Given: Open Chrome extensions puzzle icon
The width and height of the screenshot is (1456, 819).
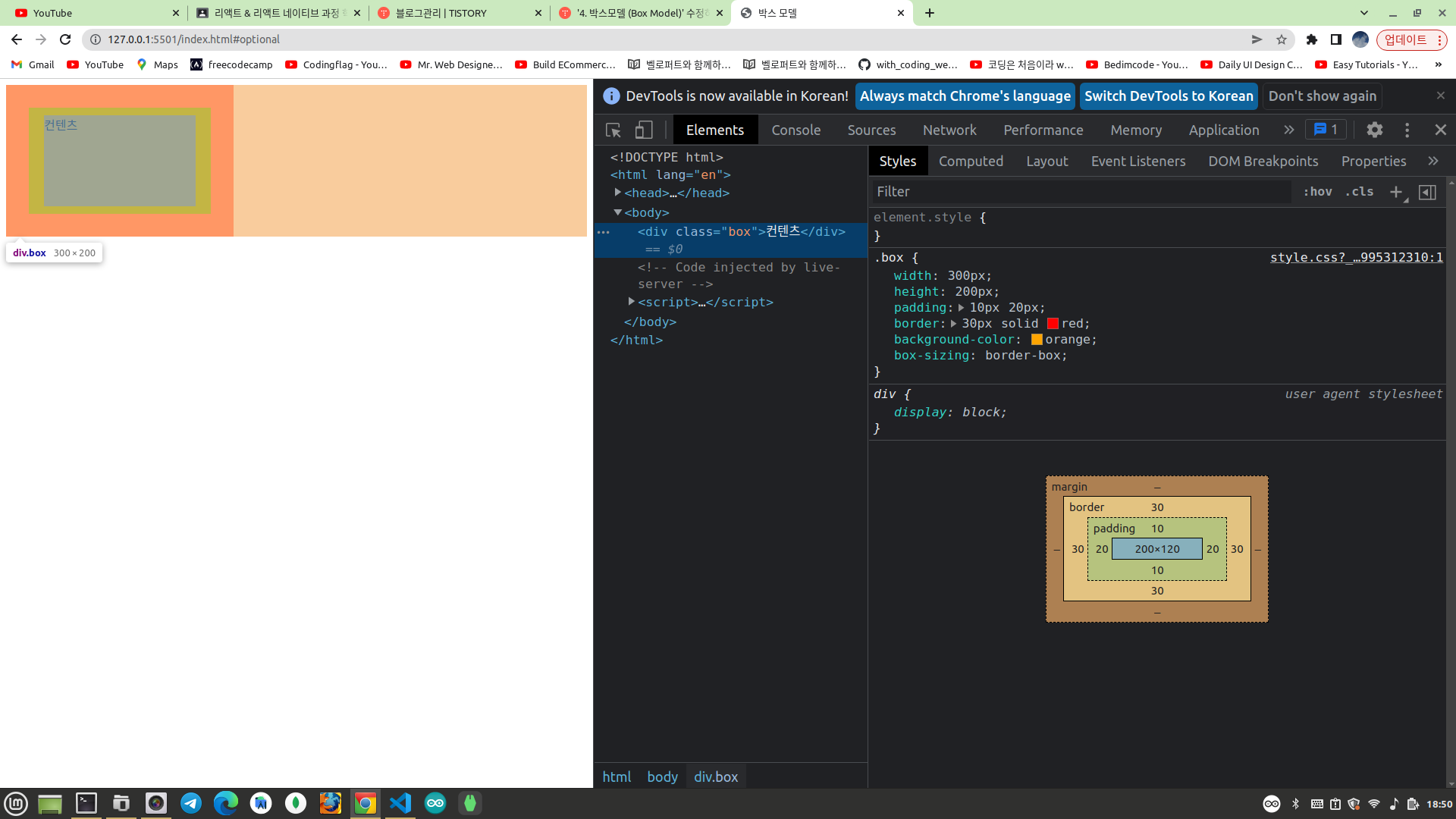Looking at the screenshot, I should click(x=1311, y=39).
